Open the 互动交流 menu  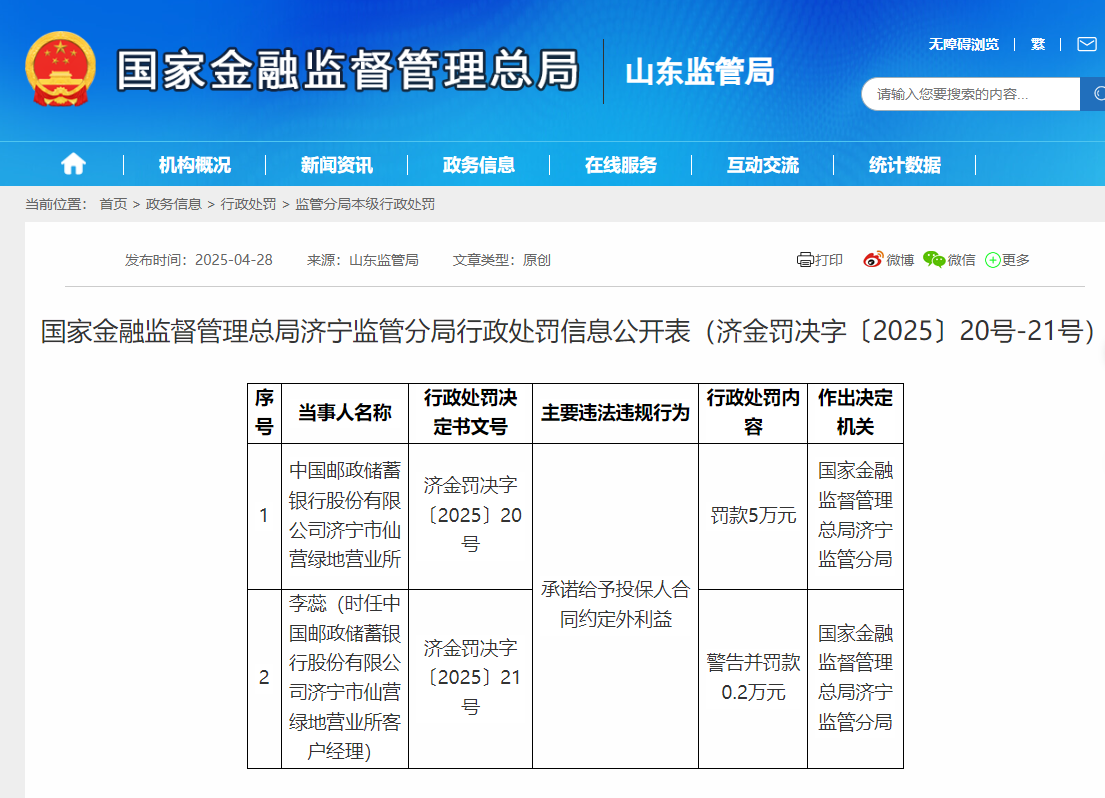763,165
